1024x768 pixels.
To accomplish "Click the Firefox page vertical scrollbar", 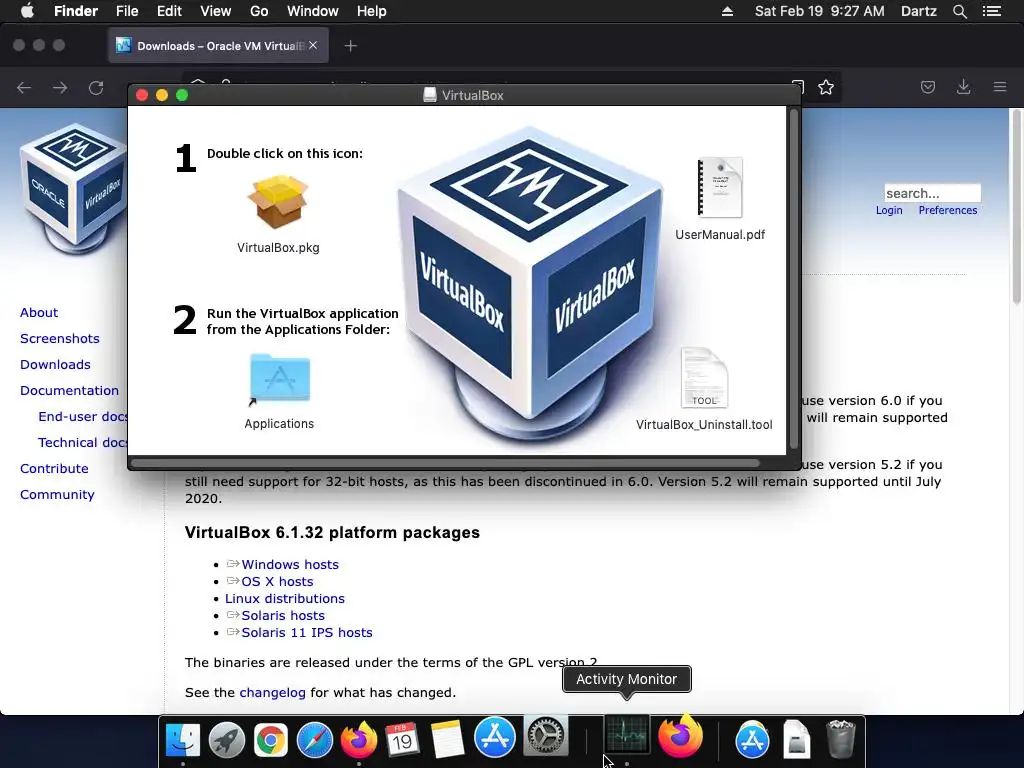I will pyautogui.click(x=1016, y=208).
